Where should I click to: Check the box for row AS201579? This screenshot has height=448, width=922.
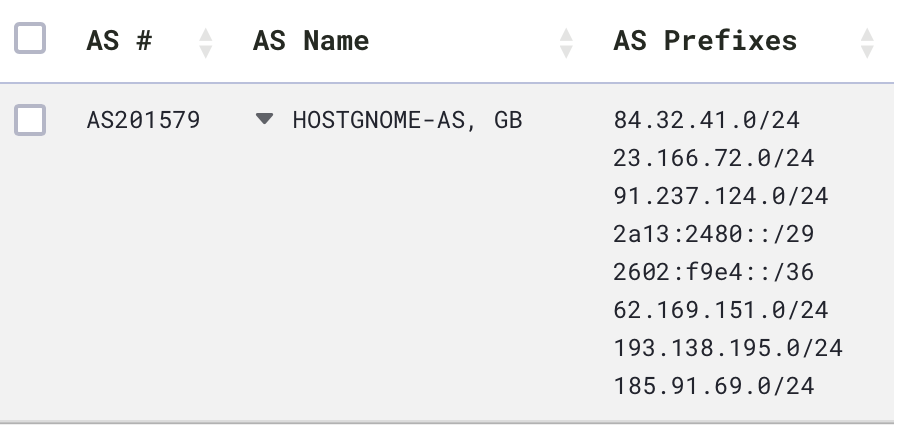30,121
